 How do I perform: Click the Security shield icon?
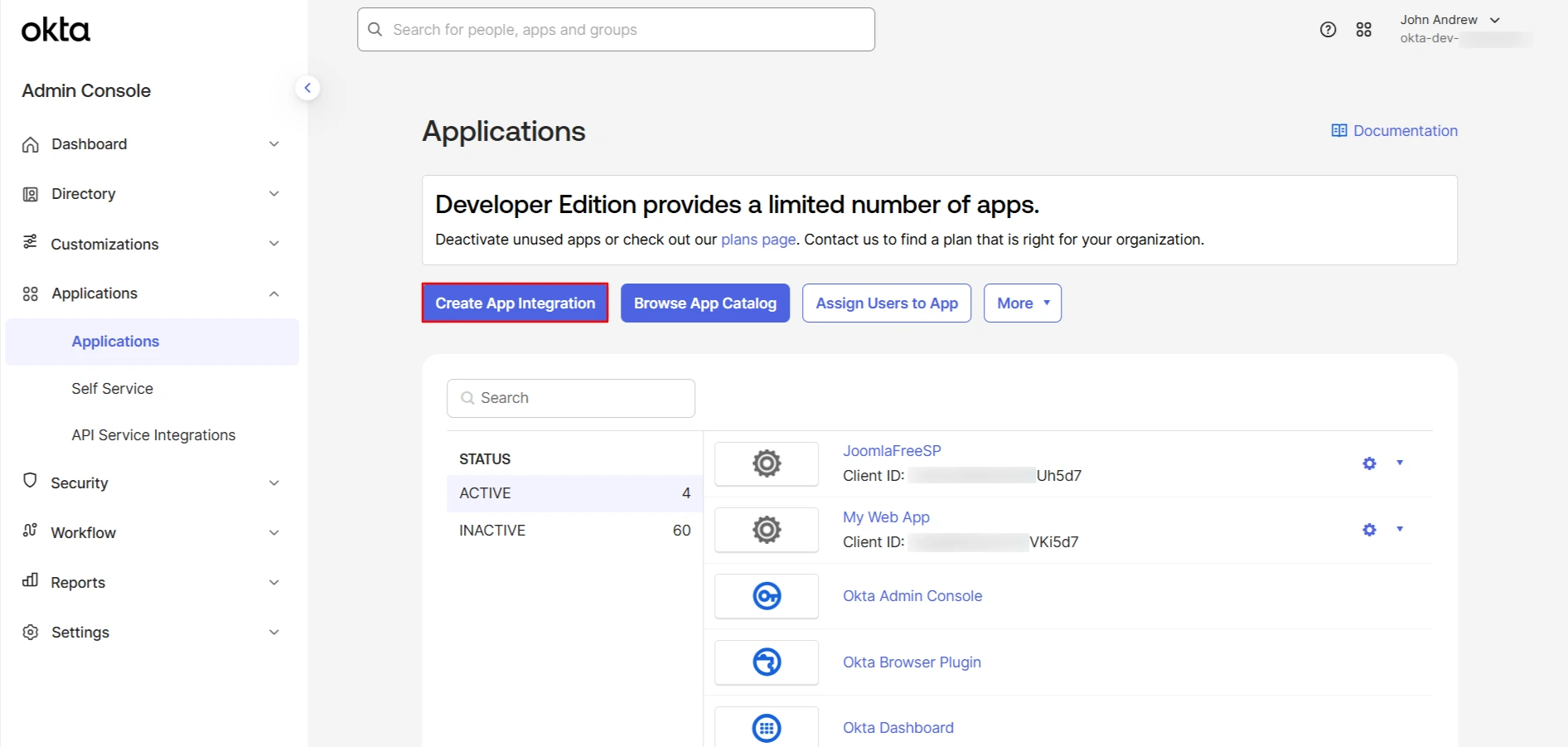click(30, 481)
